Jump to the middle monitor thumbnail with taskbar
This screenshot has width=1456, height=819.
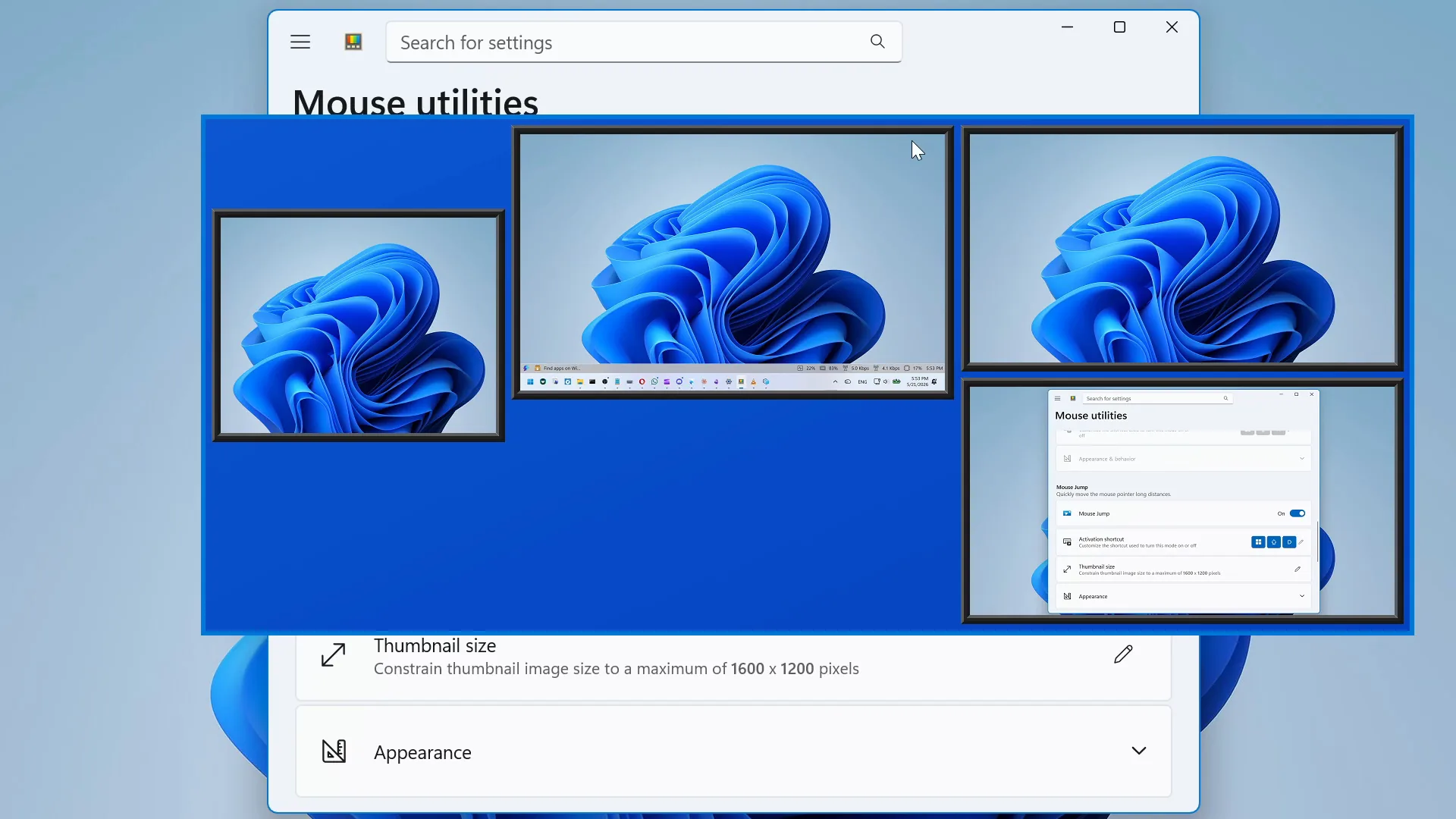pyautogui.click(x=733, y=262)
